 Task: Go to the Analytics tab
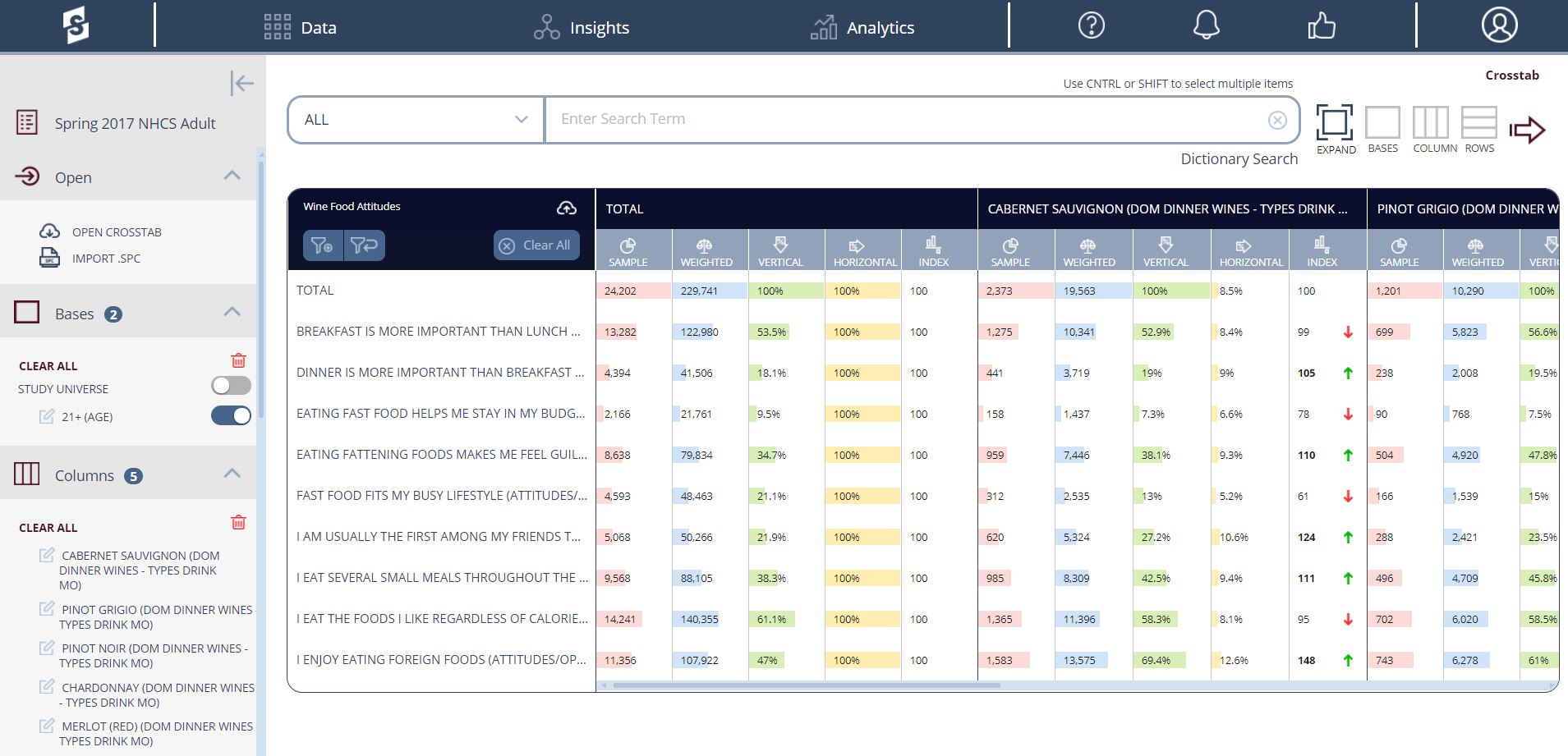[862, 28]
